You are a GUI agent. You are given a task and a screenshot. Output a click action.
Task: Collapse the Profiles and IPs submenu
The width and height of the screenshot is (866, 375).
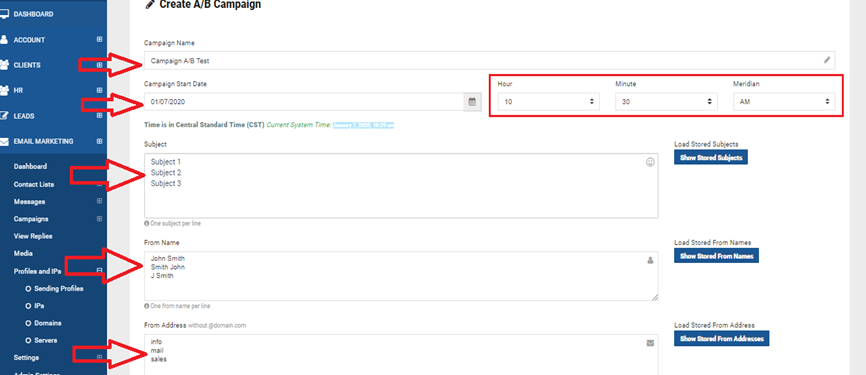99,271
